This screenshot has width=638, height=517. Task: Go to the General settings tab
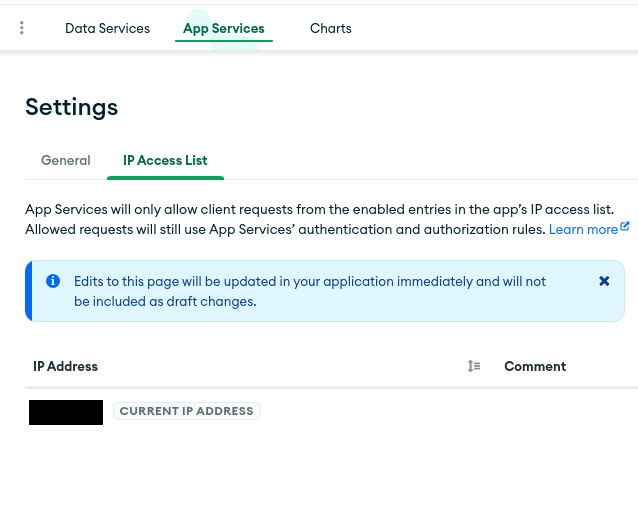[66, 160]
